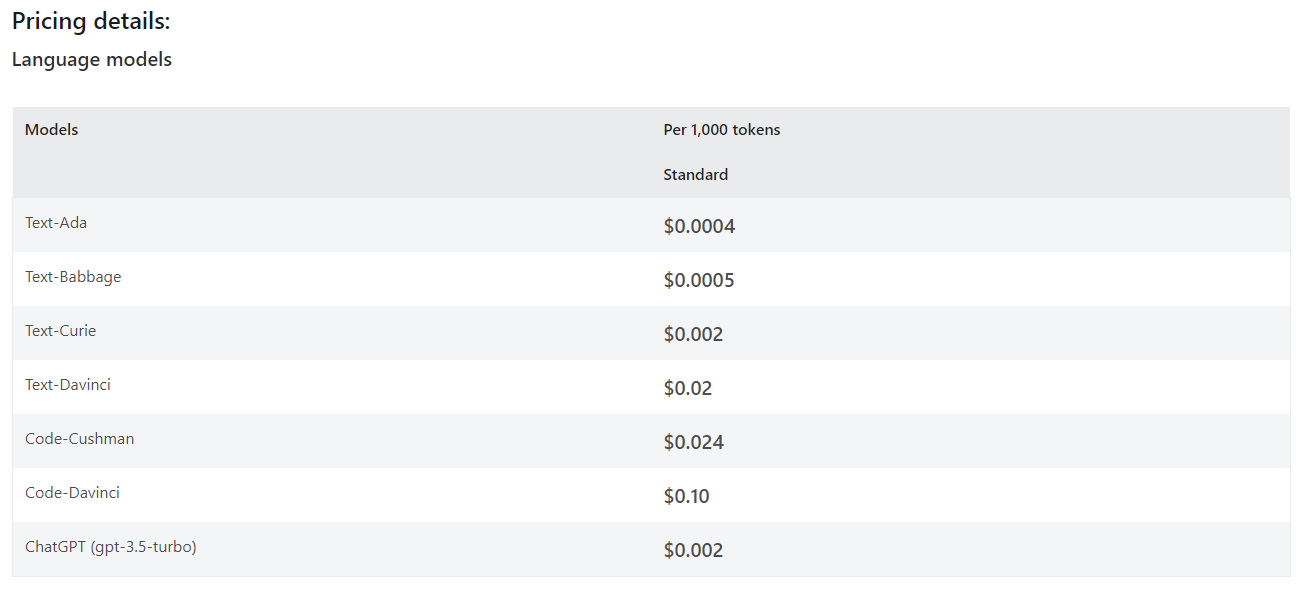Viewport: 1300px width, 600px height.
Task: Click the Text-Curie model name
Action: [61, 331]
